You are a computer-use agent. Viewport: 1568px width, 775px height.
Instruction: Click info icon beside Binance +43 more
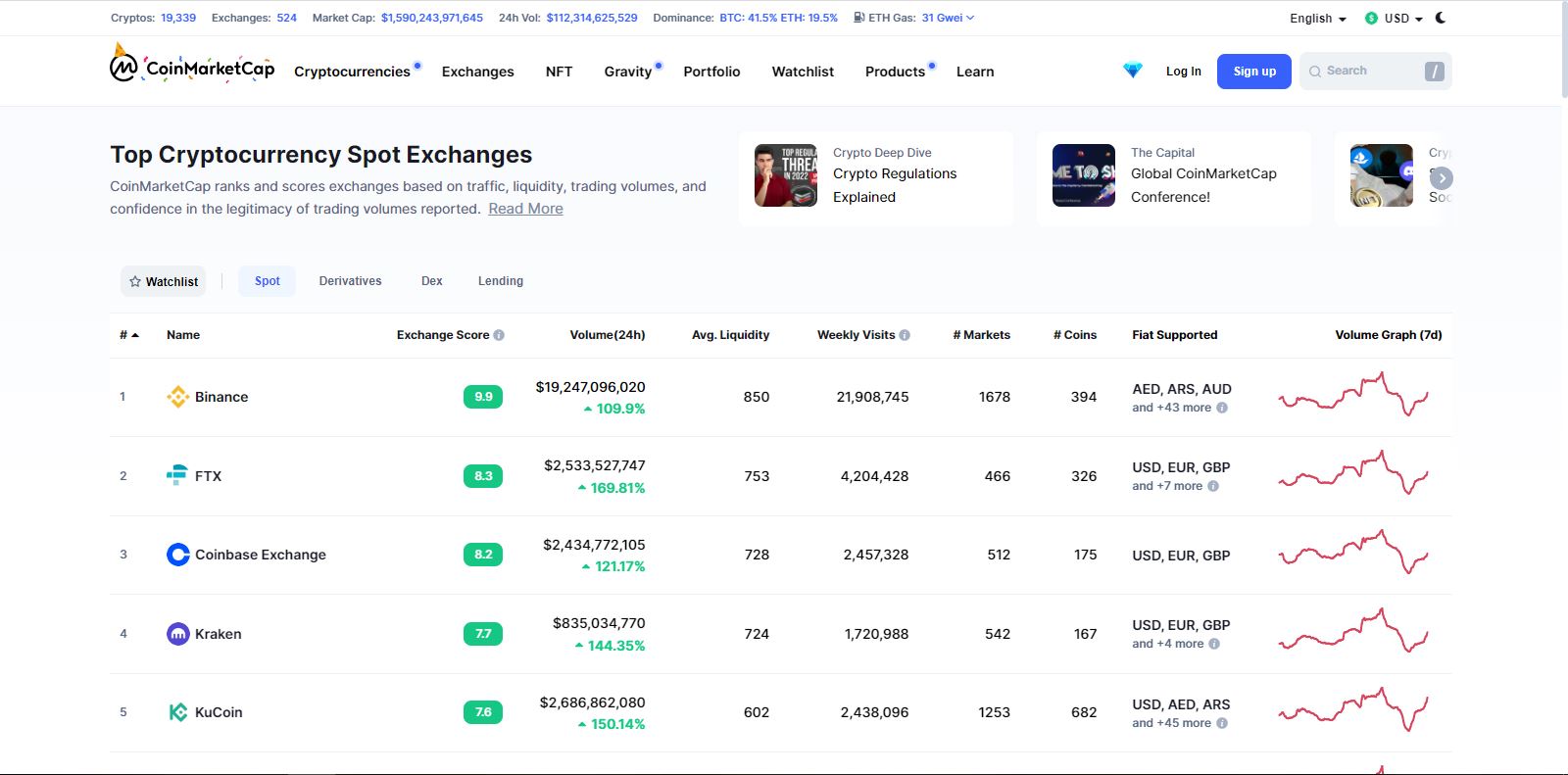click(x=1222, y=408)
